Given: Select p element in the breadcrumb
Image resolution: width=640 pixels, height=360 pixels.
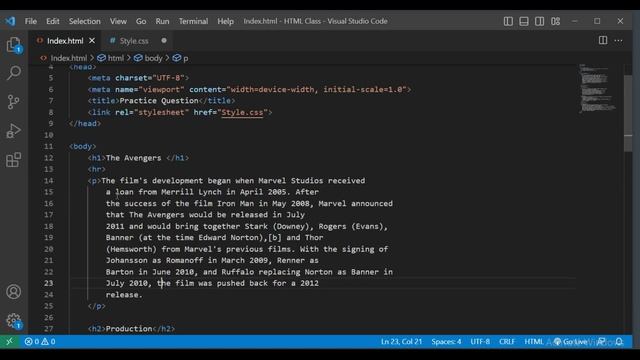Looking at the screenshot, I should coord(180,58).
